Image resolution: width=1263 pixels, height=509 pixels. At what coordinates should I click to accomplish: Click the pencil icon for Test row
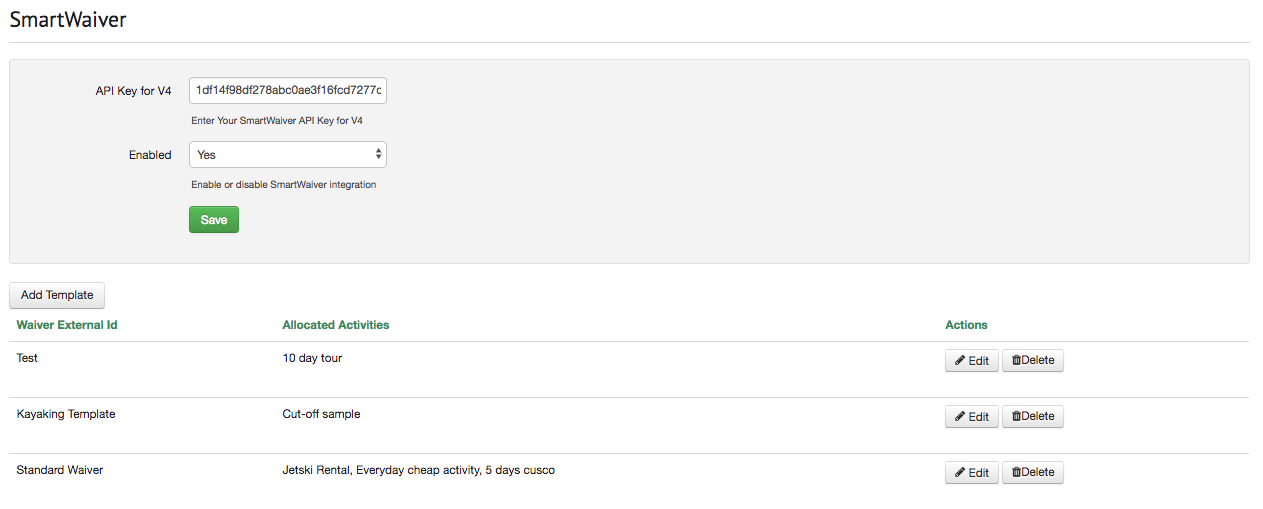960,361
